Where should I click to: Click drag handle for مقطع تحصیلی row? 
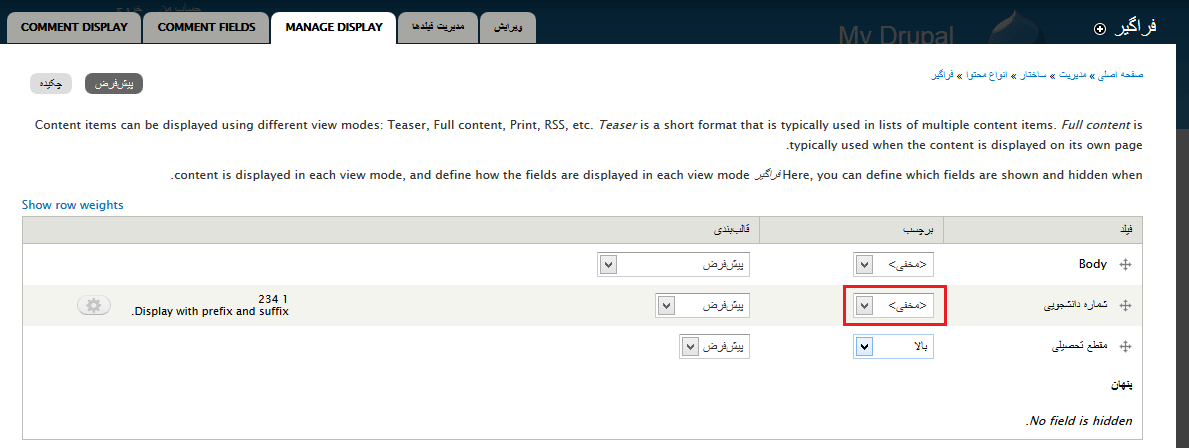(1126, 346)
